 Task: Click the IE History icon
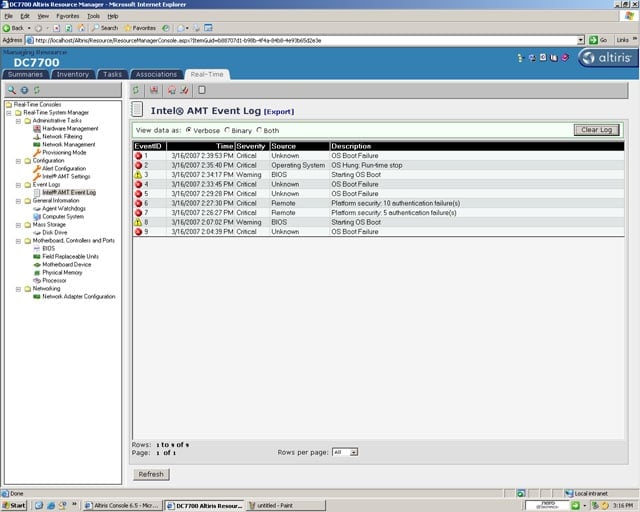[x=166, y=28]
